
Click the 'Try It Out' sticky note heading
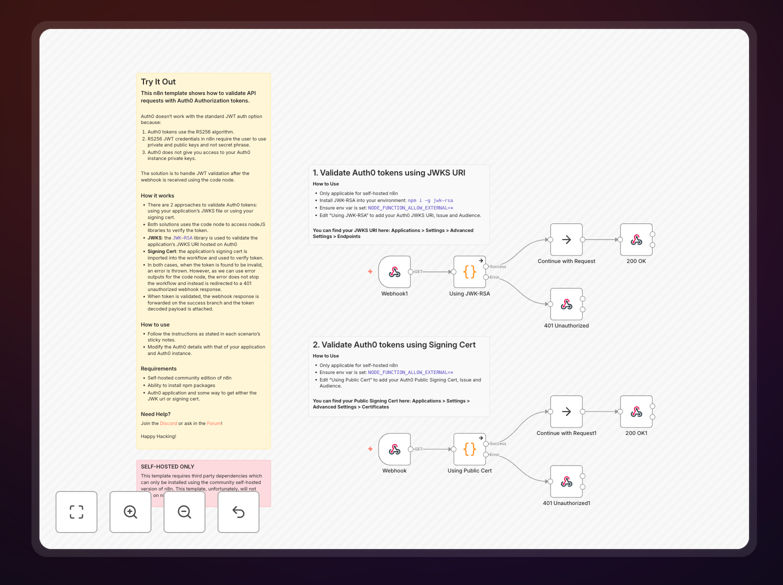point(158,82)
